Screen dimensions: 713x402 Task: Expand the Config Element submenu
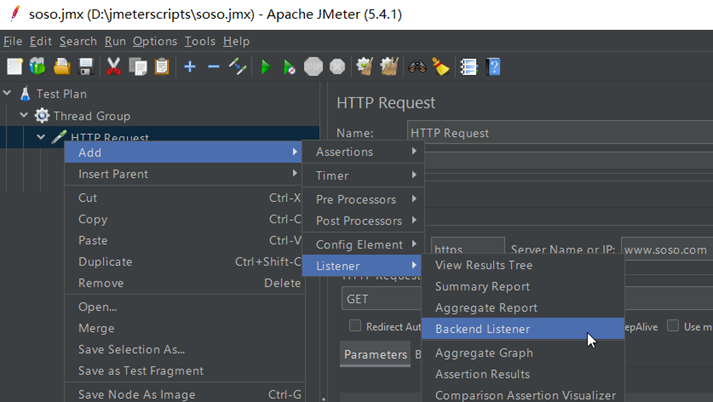pyautogui.click(x=363, y=245)
